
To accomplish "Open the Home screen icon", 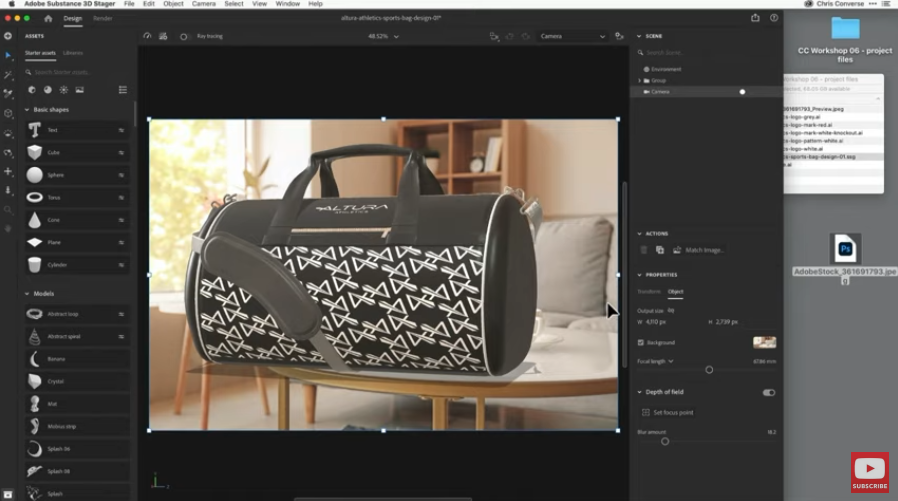I will click(48, 18).
